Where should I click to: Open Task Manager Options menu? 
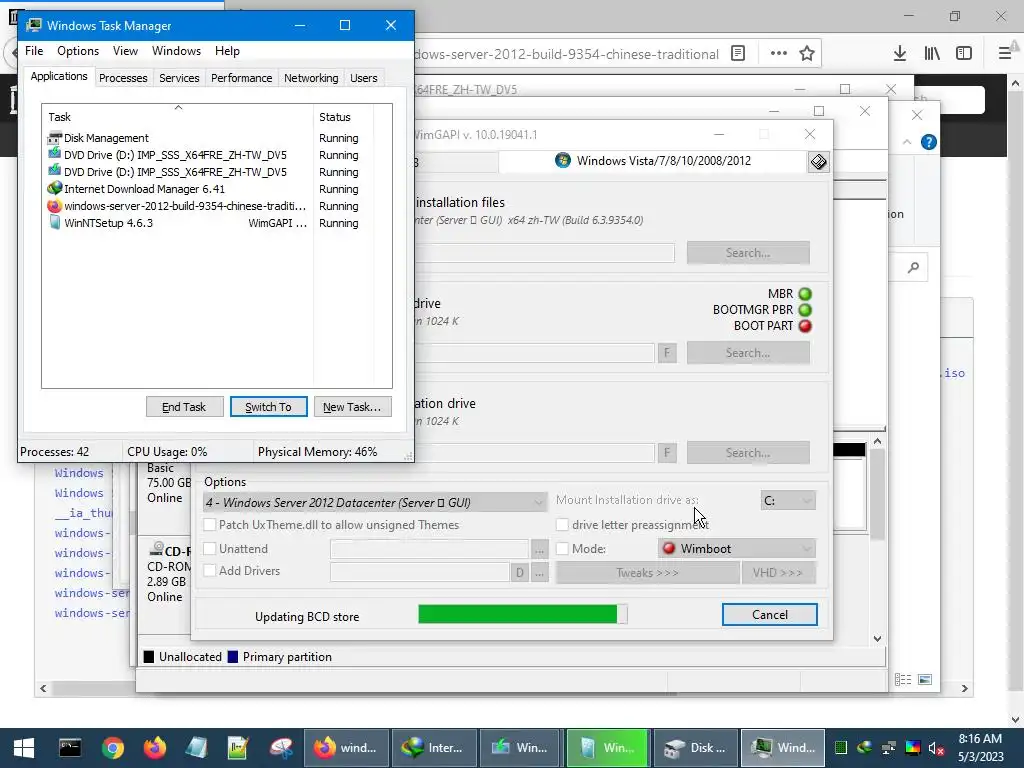pyautogui.click(x=78, y=51)
